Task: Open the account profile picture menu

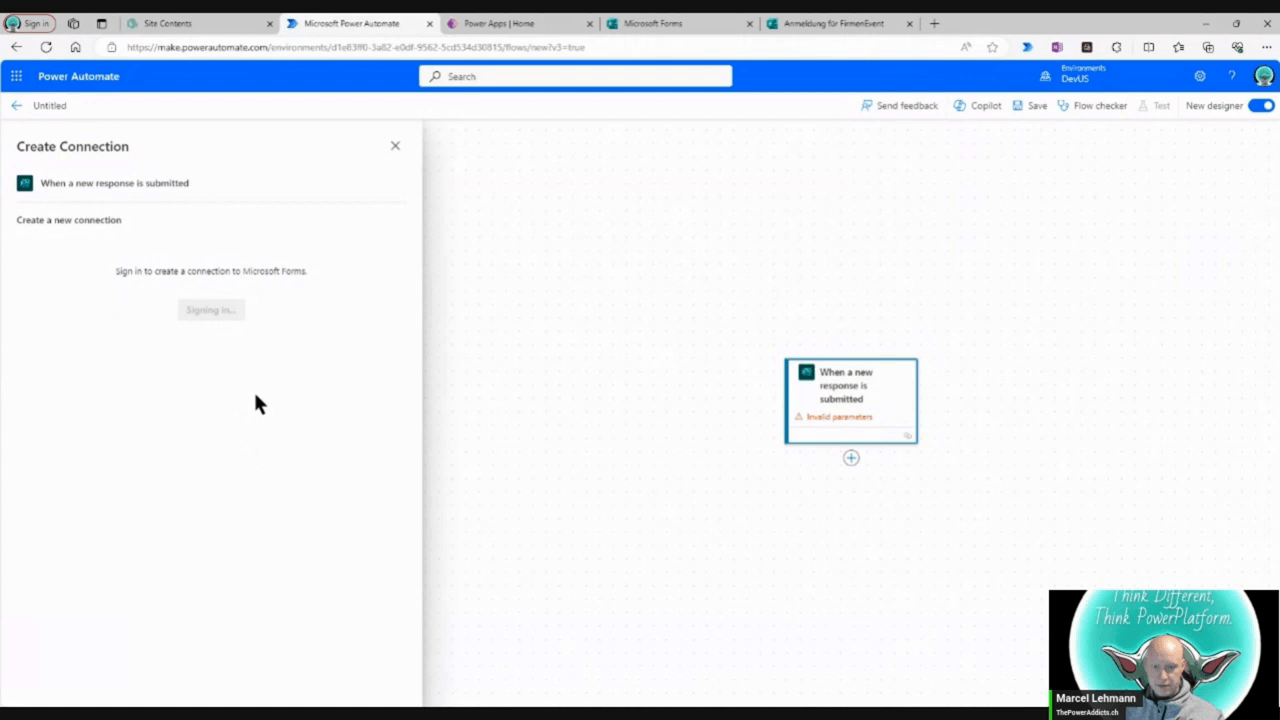Action: click(1264, 76)
